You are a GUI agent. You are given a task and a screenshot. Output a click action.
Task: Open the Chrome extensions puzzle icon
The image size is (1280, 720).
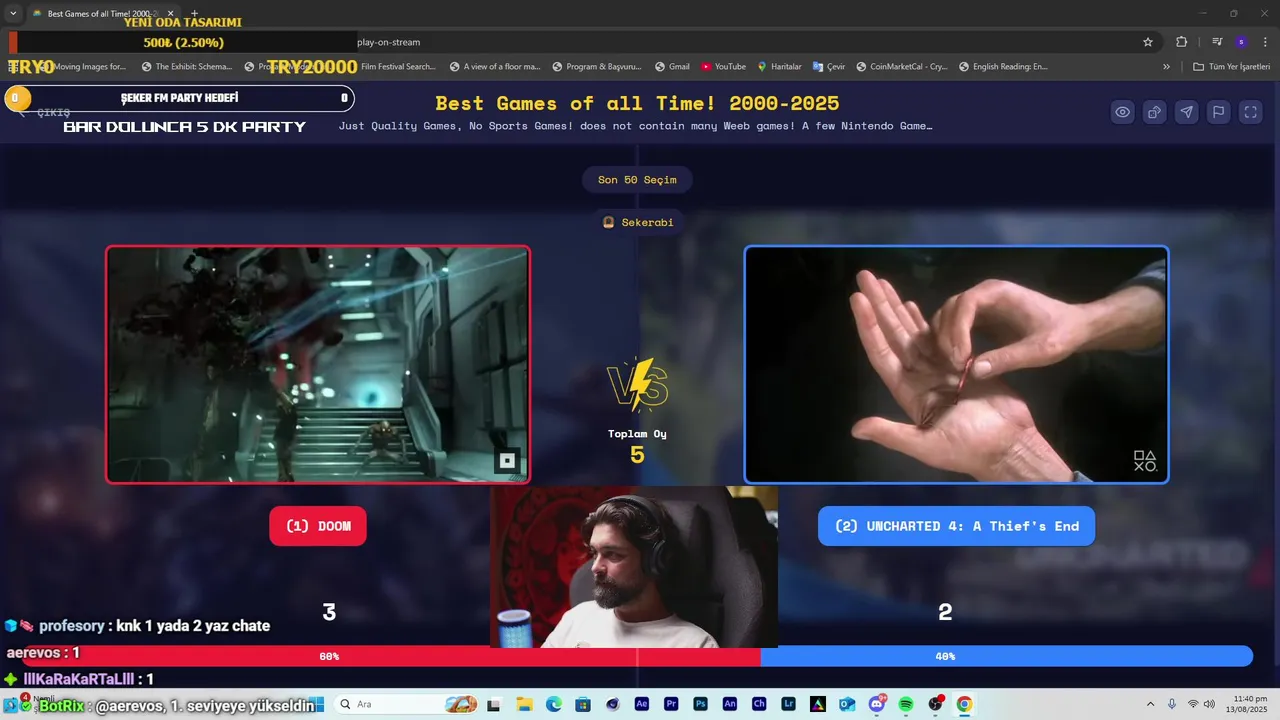point(1181,42)
